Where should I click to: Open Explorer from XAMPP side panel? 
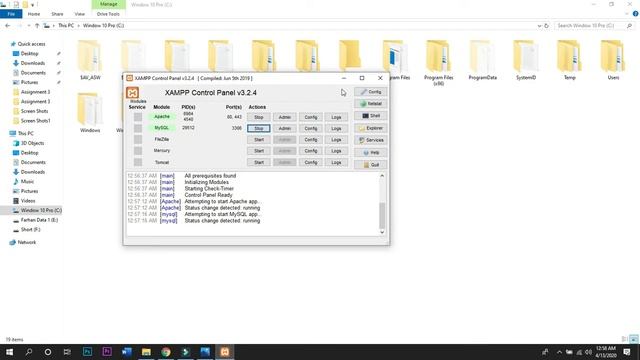pyautogui.click(x=371, y=128)
